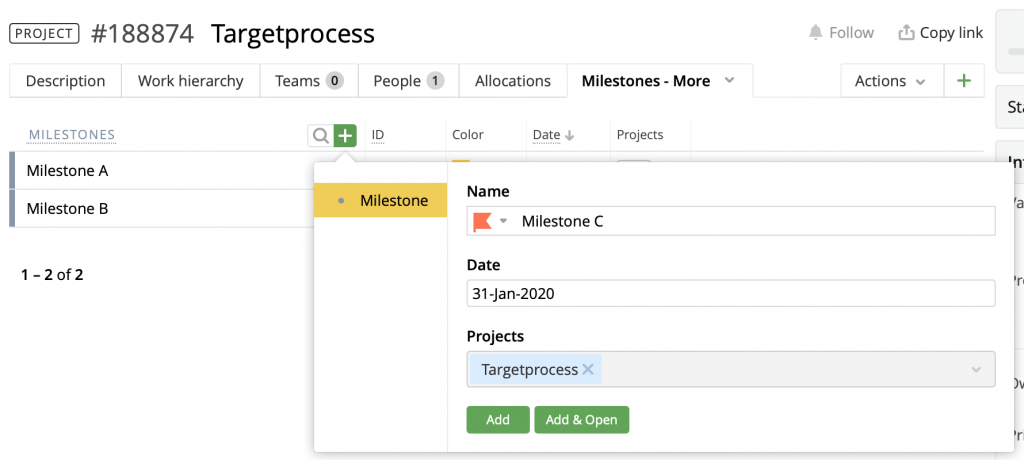
Task: Click the Follow bell icon
Action: coord(815,33)
